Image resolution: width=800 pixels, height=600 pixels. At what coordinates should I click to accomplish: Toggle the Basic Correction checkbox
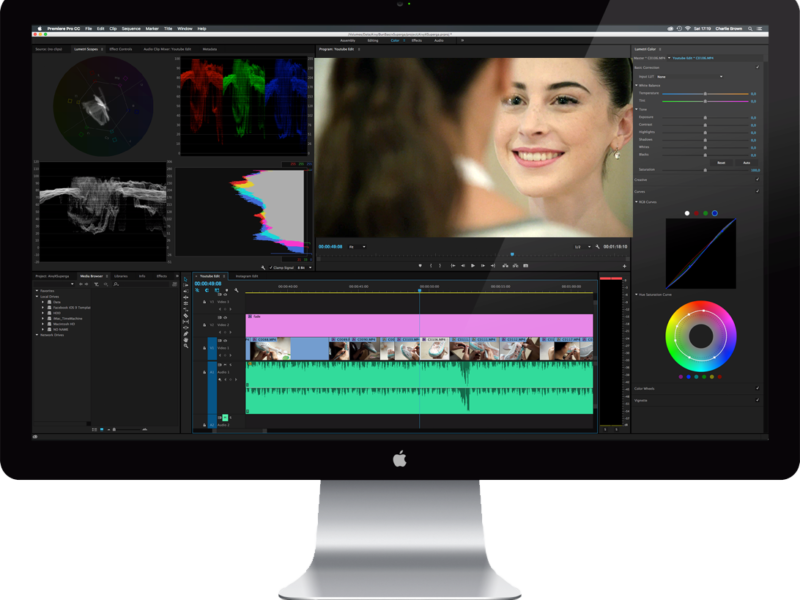click(x=757, y=67)
